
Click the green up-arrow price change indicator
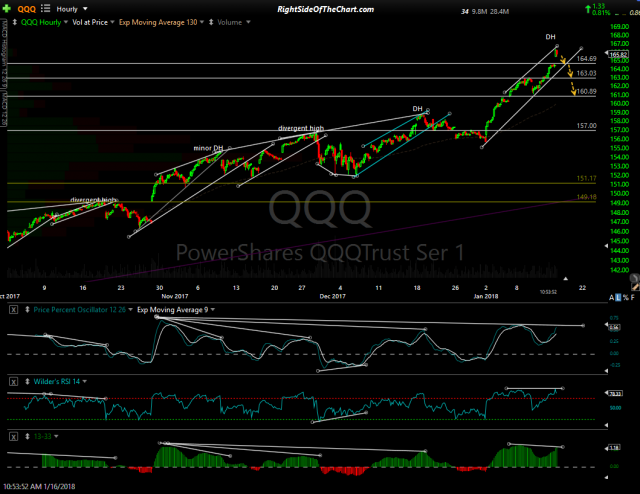(x=588, y=8)
